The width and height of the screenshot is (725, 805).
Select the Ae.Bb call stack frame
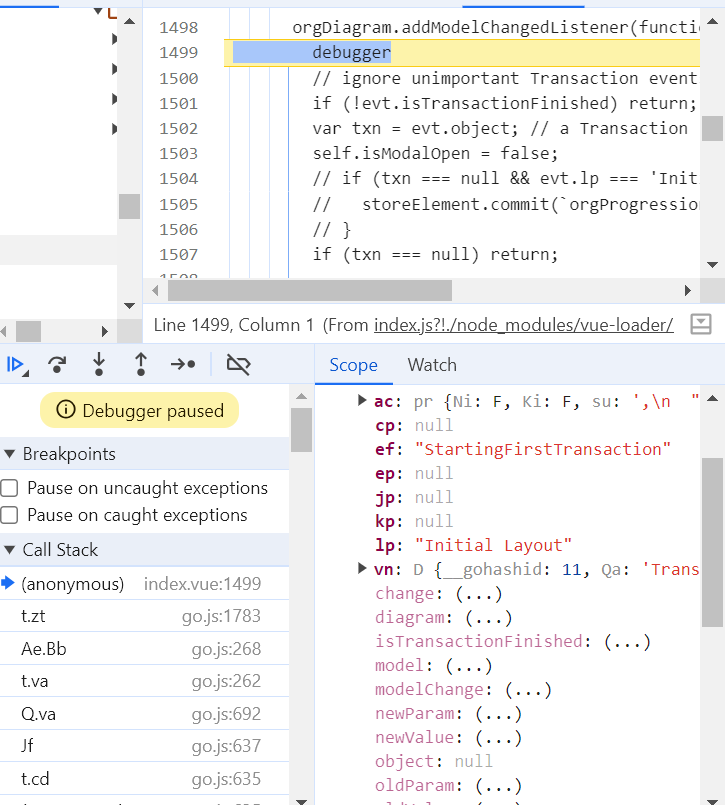(x=144, y=649)
